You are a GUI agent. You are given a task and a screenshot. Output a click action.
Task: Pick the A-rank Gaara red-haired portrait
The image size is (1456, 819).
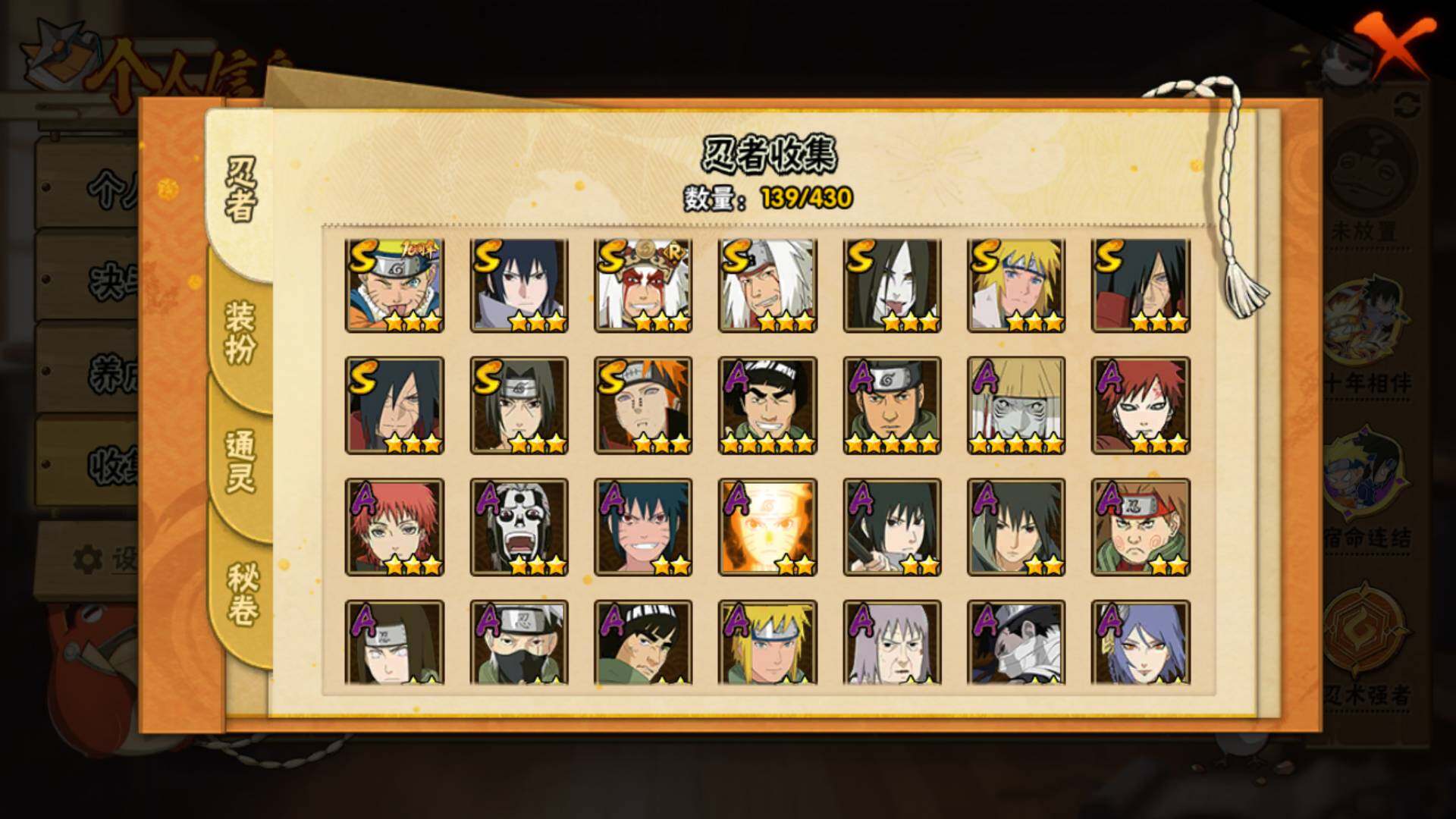coord(1141,406)
